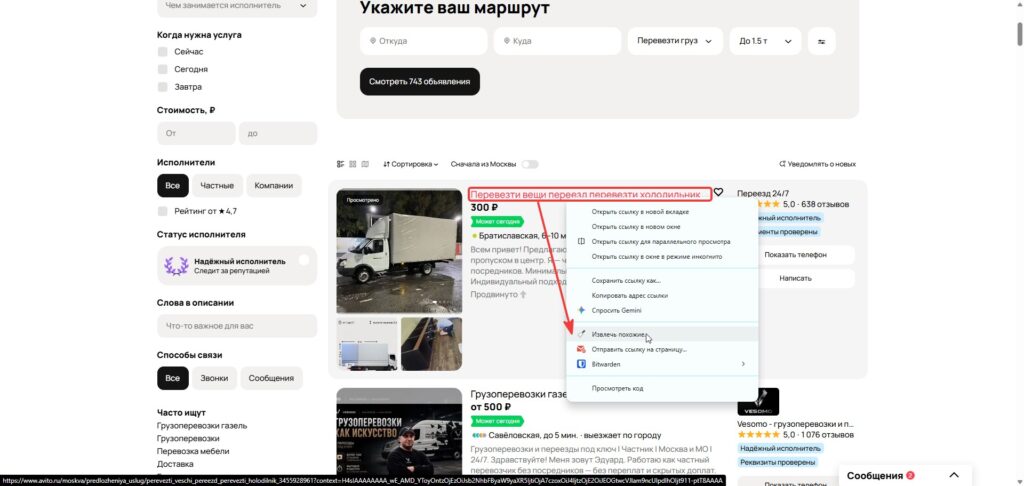This screenshot has width=1024, height=486.
Task: Click 'Что-то важное для вас' field
Action: click(237, 326)
